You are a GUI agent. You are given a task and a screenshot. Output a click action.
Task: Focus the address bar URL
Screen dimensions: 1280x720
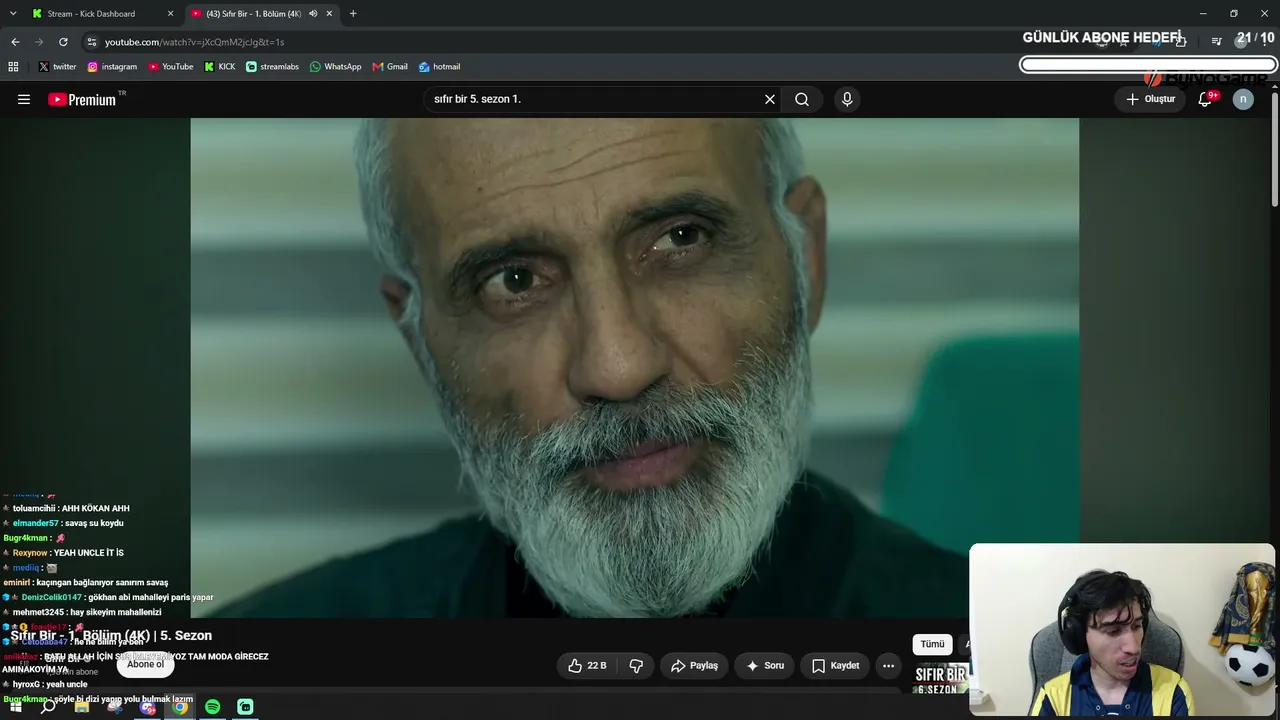click(x=194, y=42)
